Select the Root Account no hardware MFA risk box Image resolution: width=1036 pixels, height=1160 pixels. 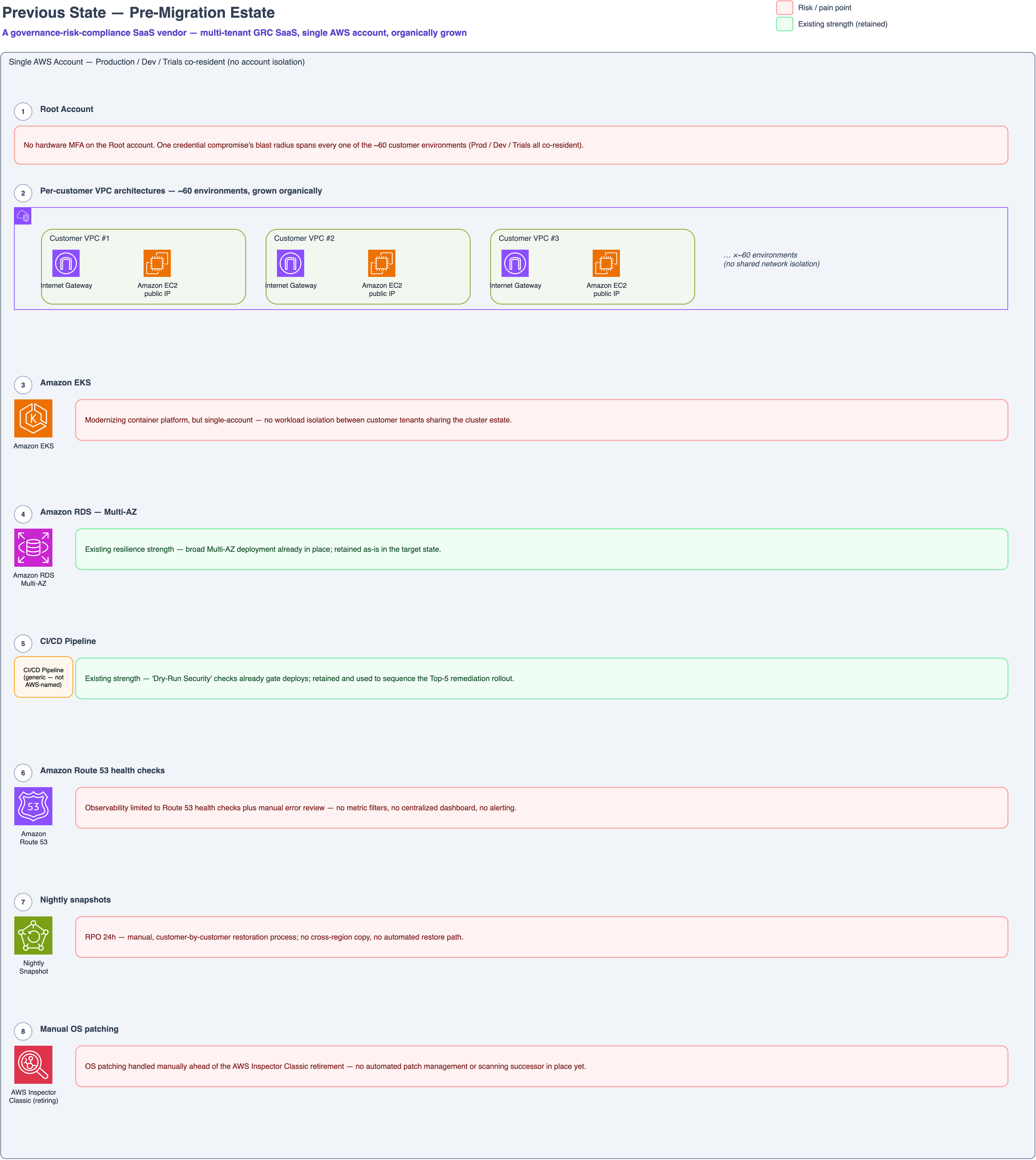coord(511,145)
